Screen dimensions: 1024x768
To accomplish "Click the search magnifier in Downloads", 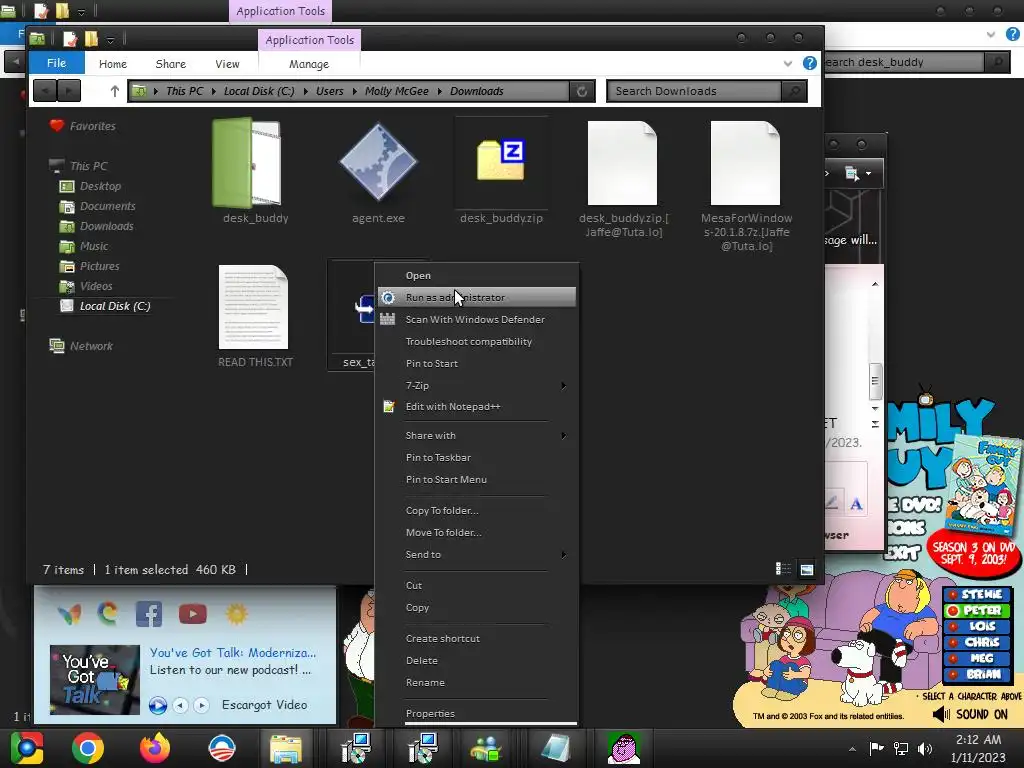I will tap(795, 91).
